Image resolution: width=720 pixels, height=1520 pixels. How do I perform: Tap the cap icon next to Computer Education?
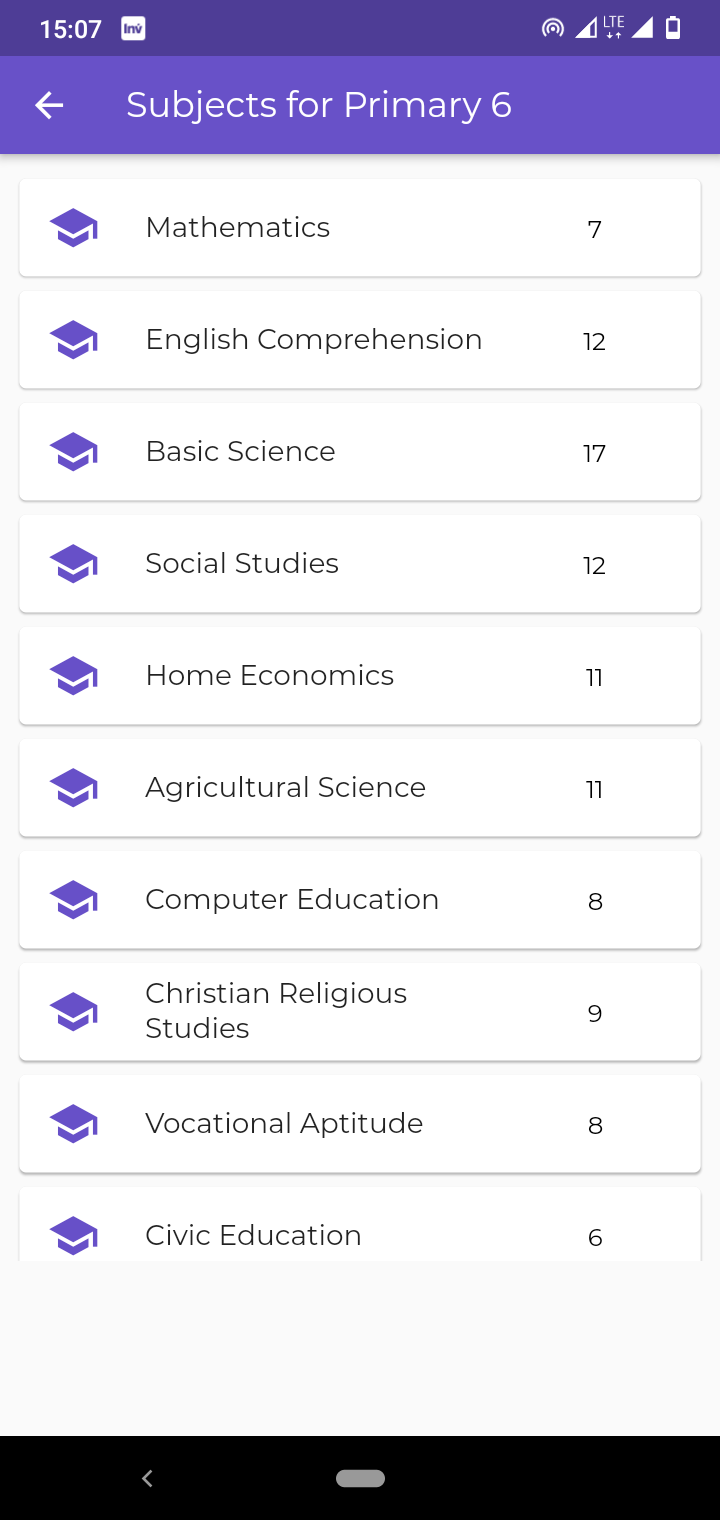pos(74,900)
